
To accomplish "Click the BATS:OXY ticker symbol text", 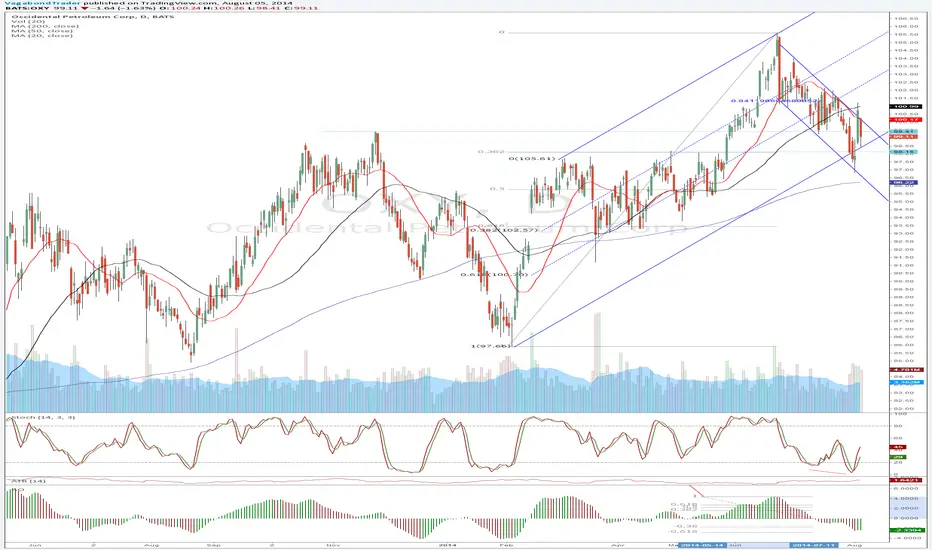I will coord(26,9).
